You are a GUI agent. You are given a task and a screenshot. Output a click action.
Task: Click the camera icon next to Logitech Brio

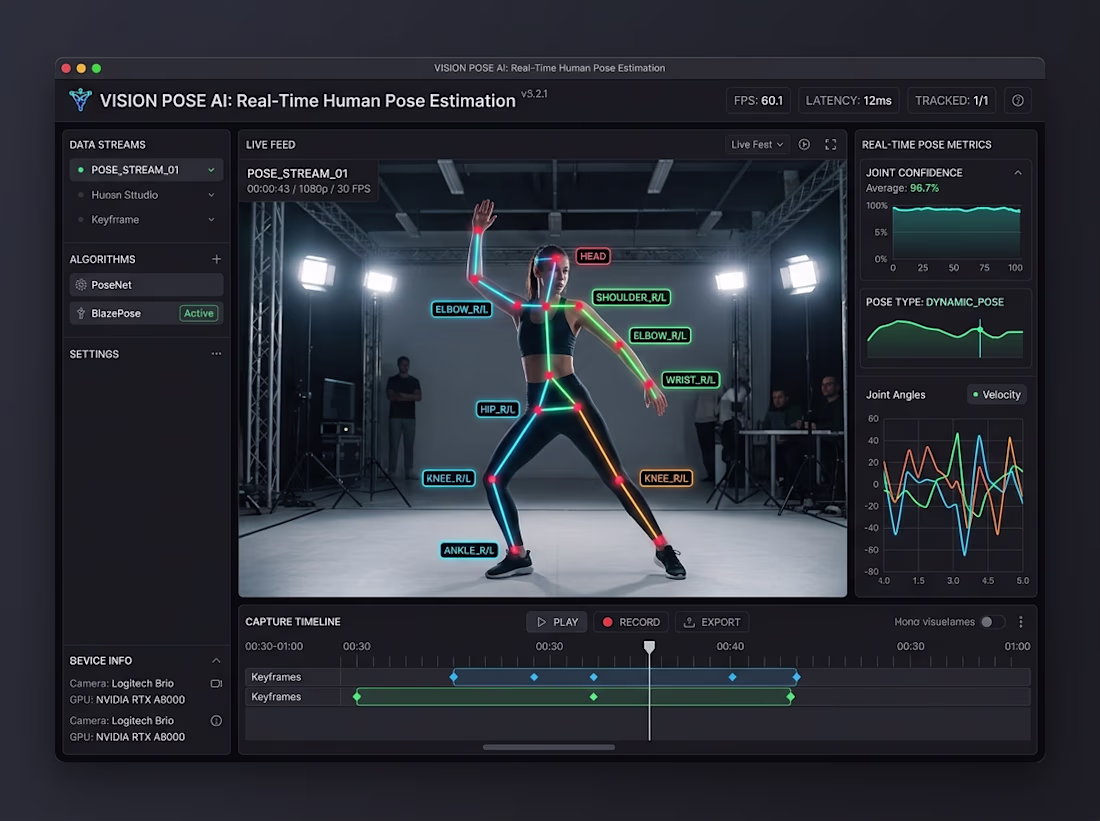click(x=216, y=683)
